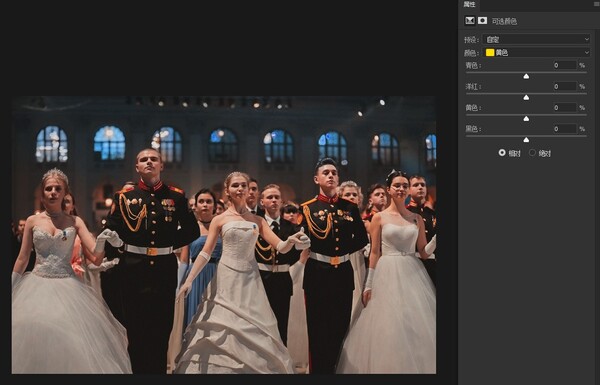Focus the 黑色 black percentage field
The image size is (600, 385).
pyautogui.click(x=565, y=129)
